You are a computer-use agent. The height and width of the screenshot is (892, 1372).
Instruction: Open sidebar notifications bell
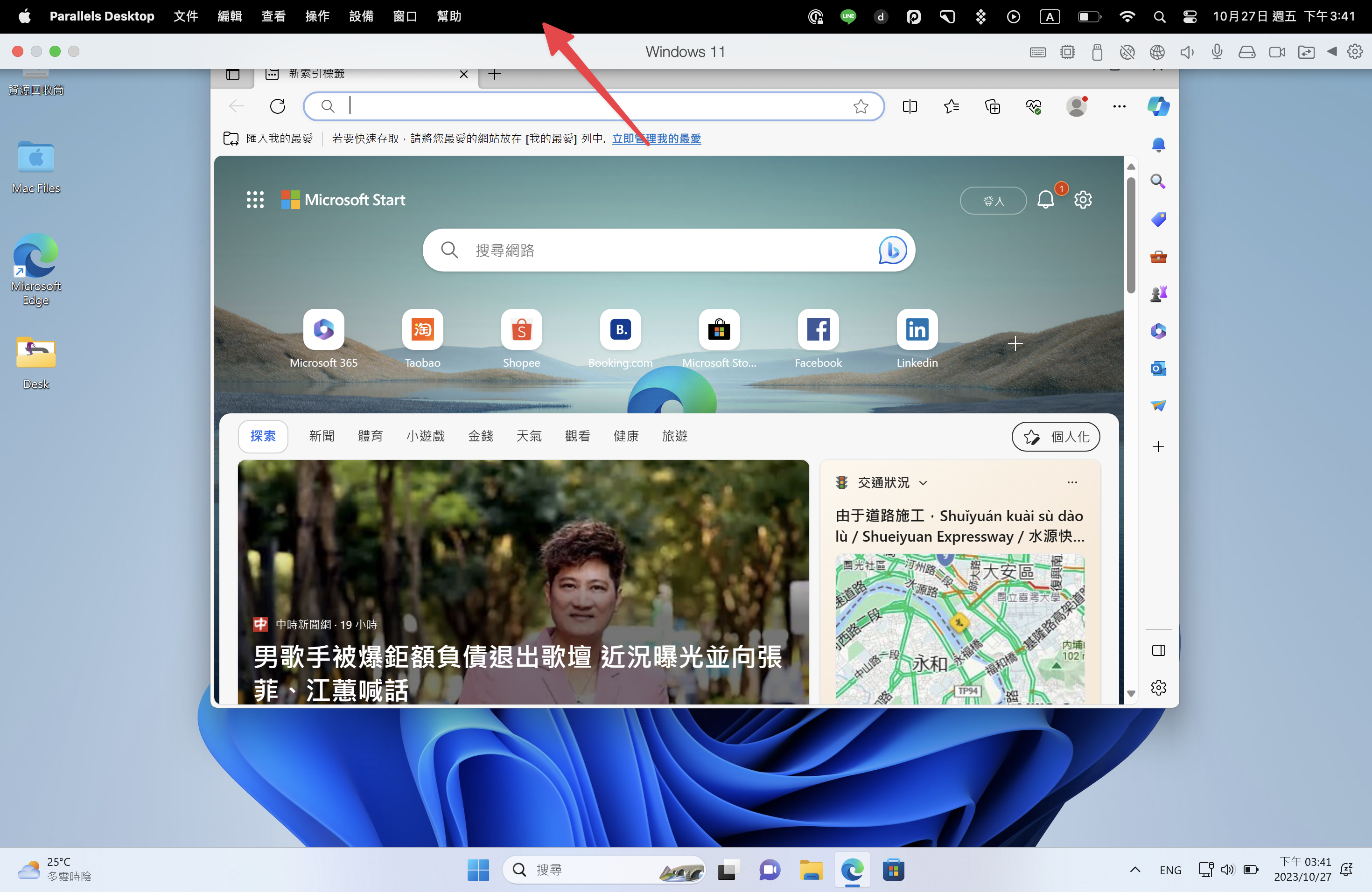click(1158, 144)
